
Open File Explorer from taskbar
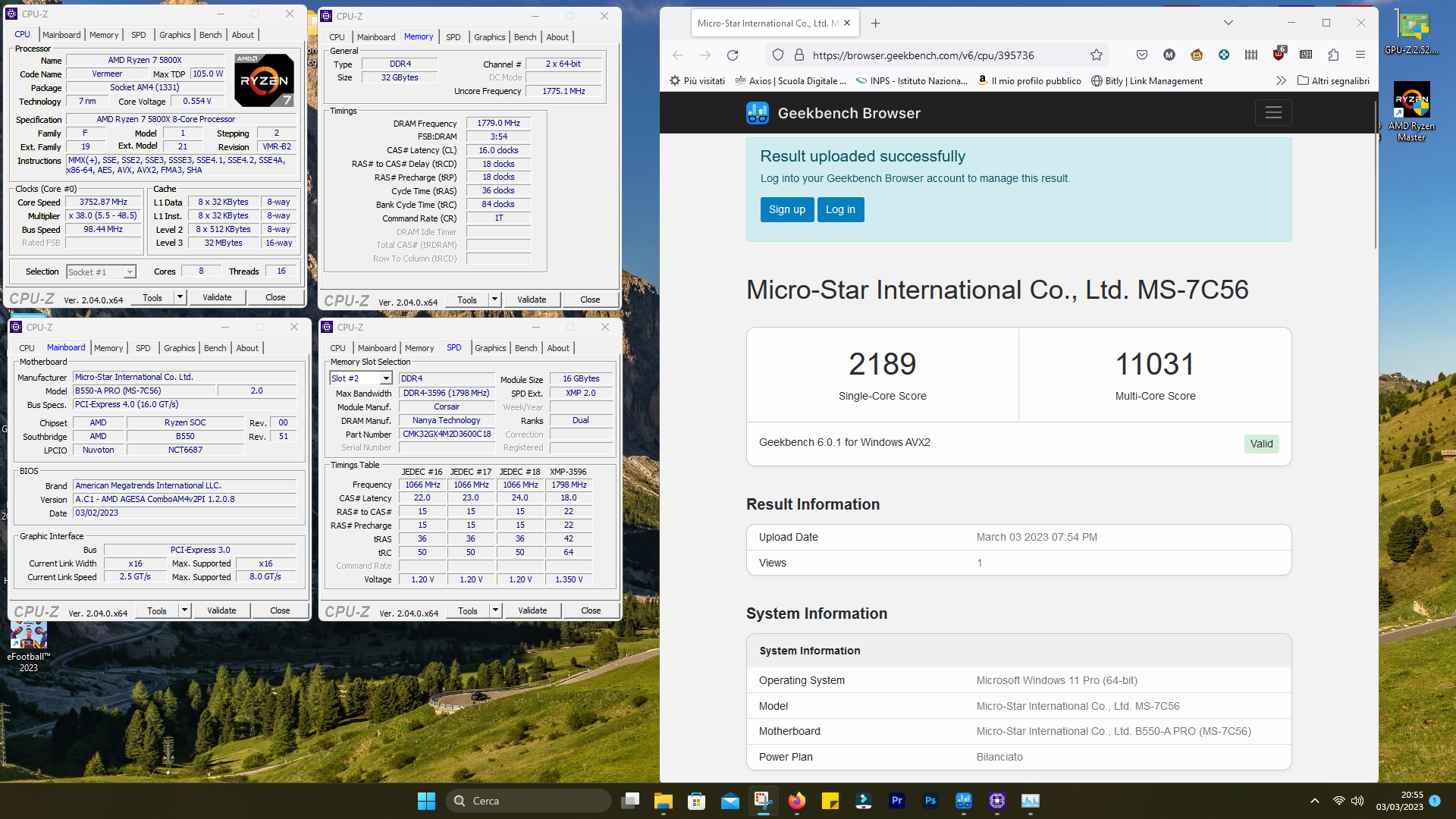point(664,801)
